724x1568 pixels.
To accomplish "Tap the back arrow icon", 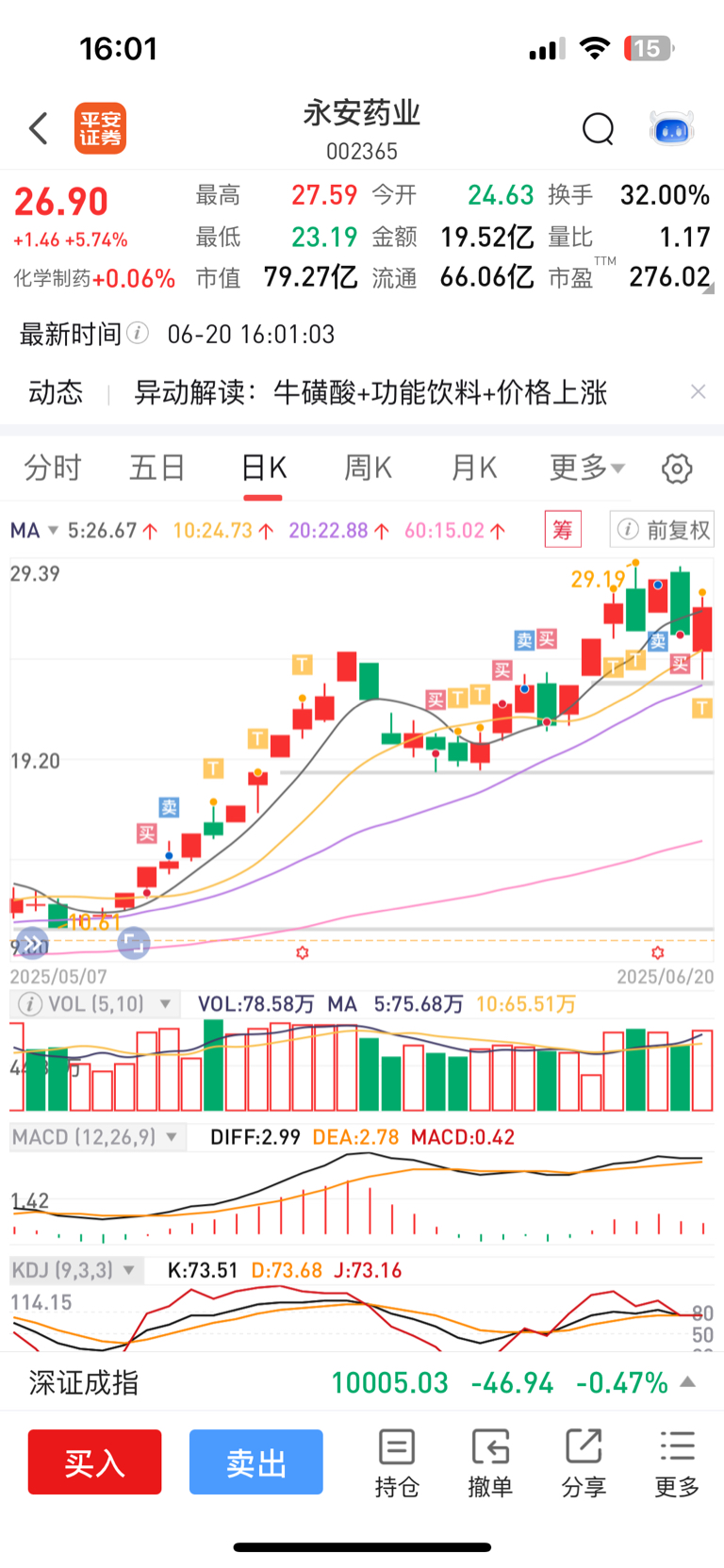I will click(x=39, y=128).
